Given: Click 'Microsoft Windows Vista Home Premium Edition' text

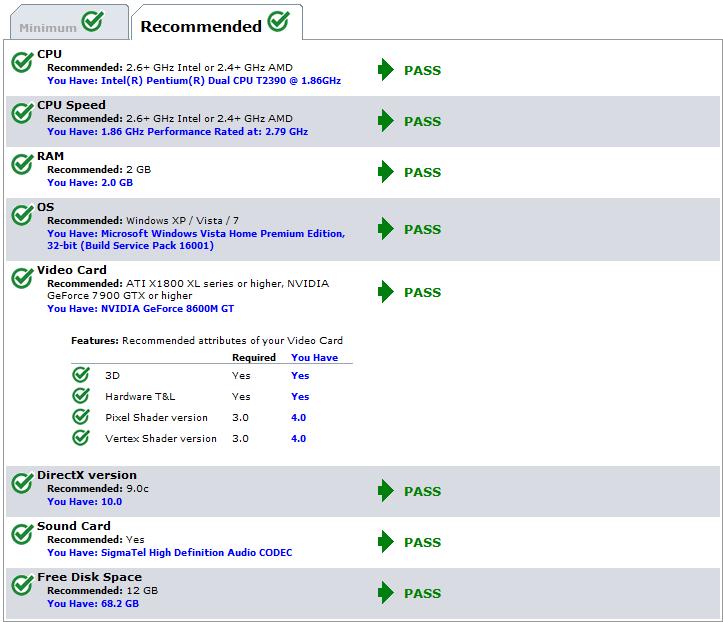Looking at the screenshot, I should (223, 234).
